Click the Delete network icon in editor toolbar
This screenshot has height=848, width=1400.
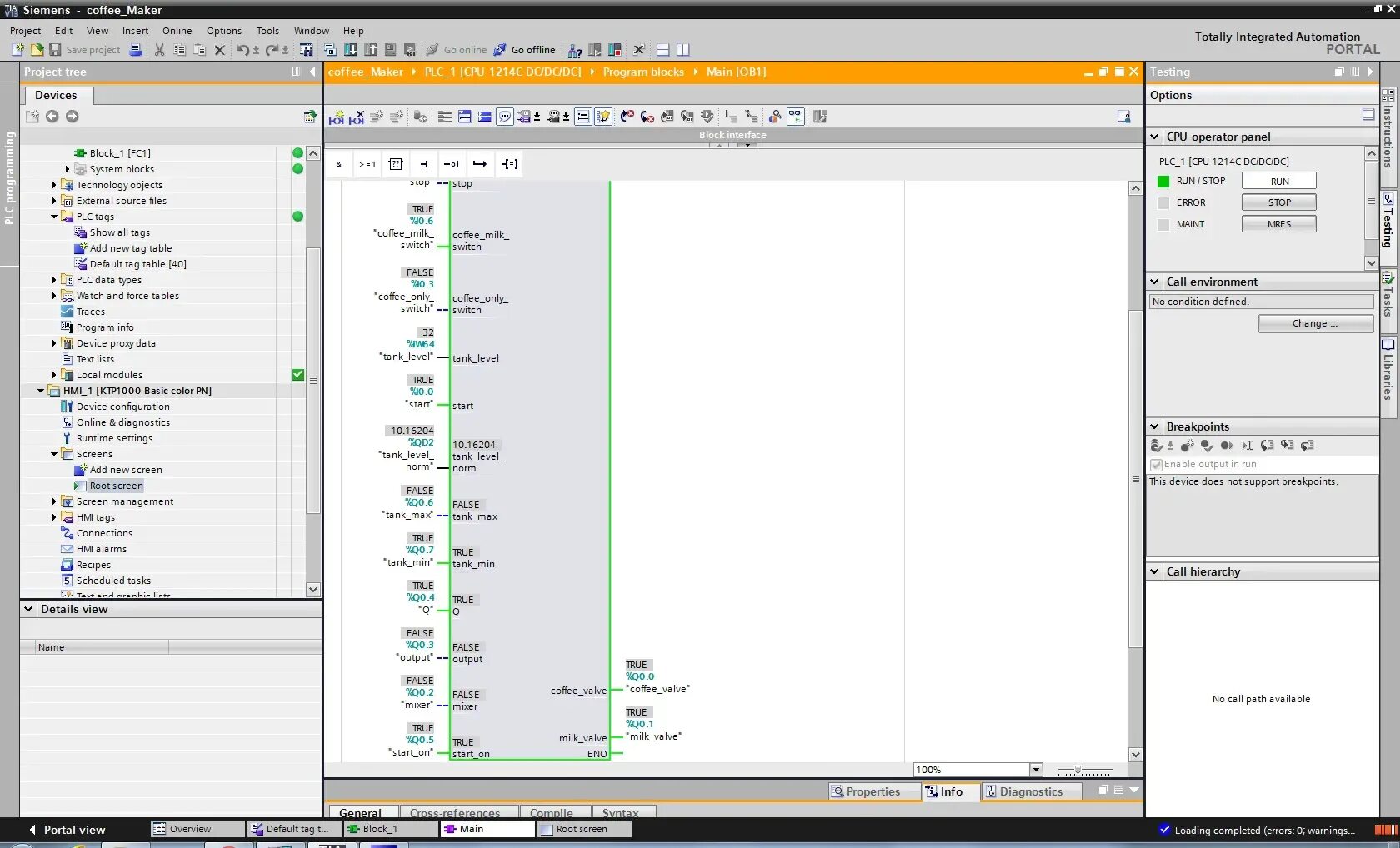[x=357, y=117]
